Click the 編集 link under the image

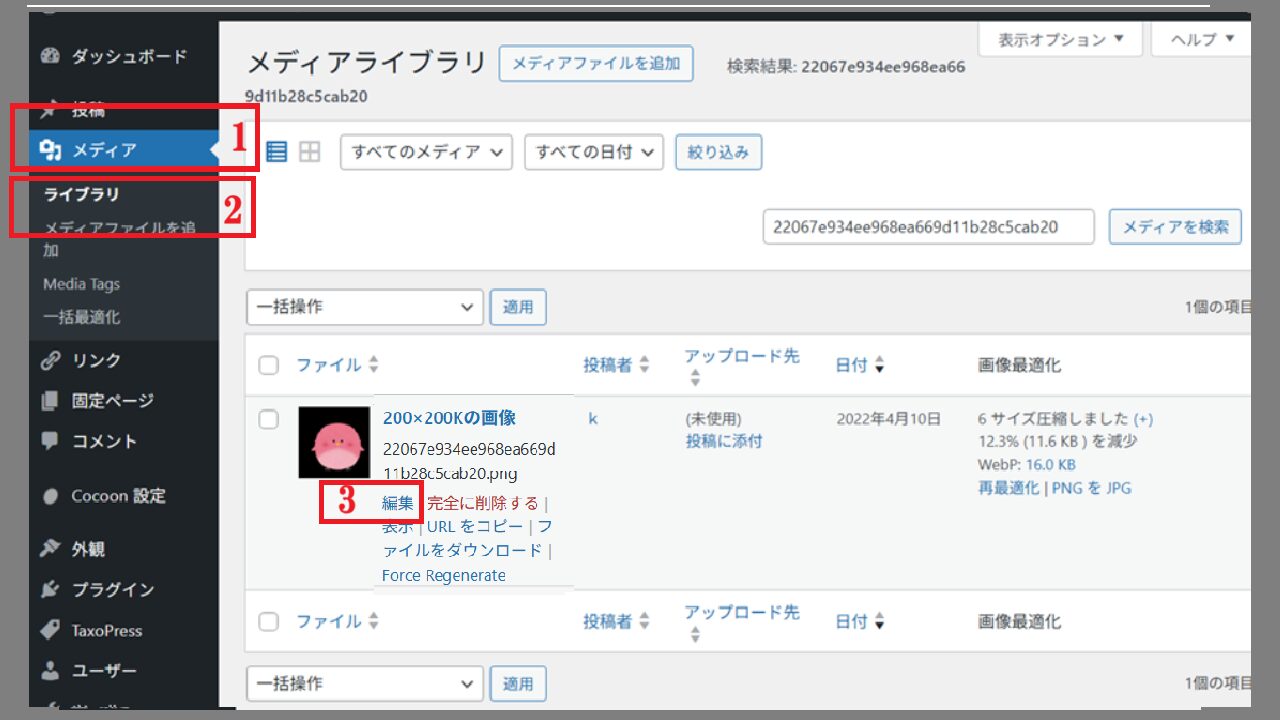398,503
